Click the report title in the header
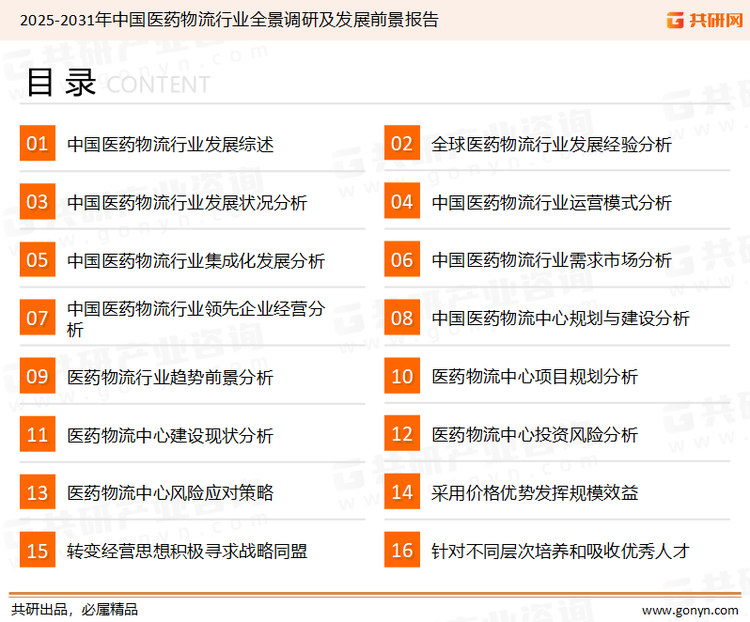 [x=229, y=20]
